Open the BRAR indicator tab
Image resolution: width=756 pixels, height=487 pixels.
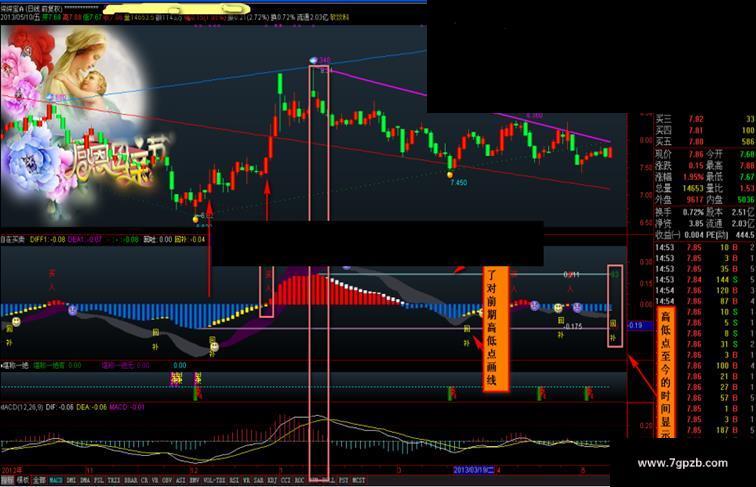[x=131, y=480]
